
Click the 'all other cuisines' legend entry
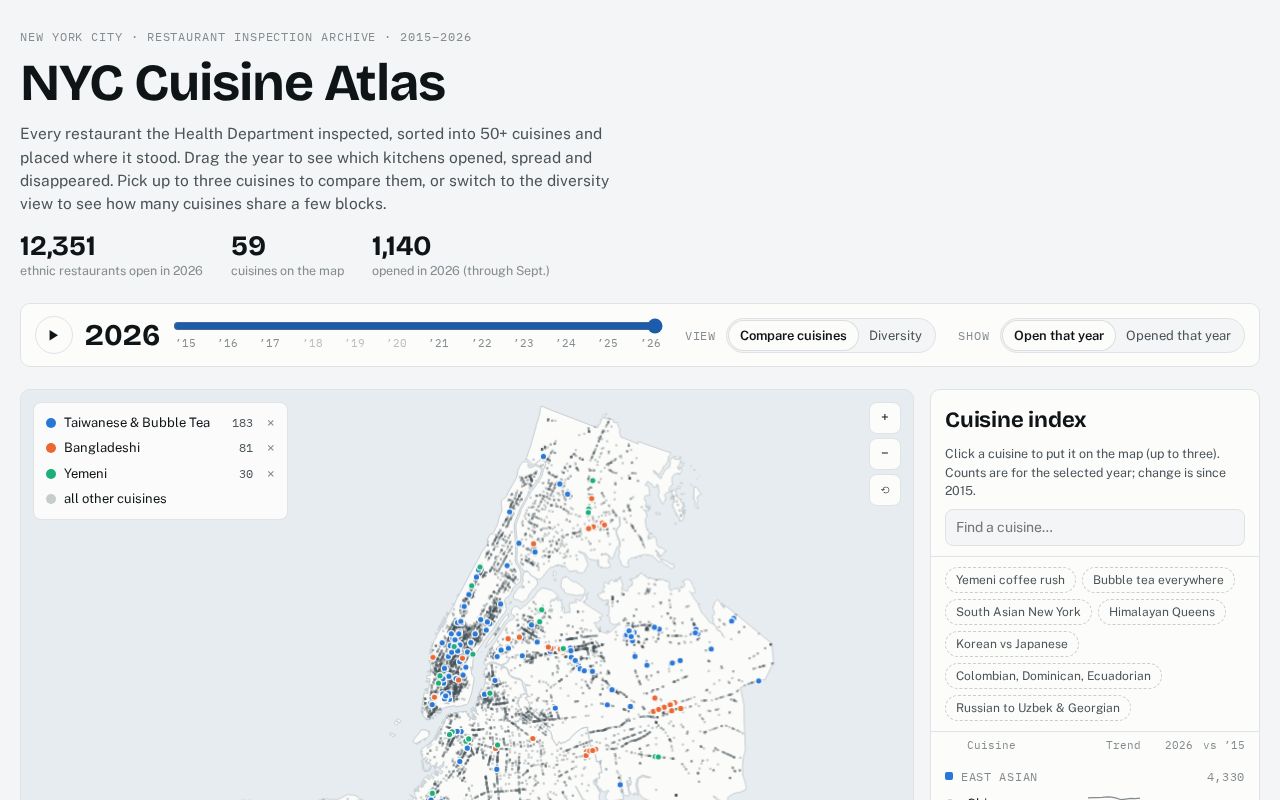115,499
